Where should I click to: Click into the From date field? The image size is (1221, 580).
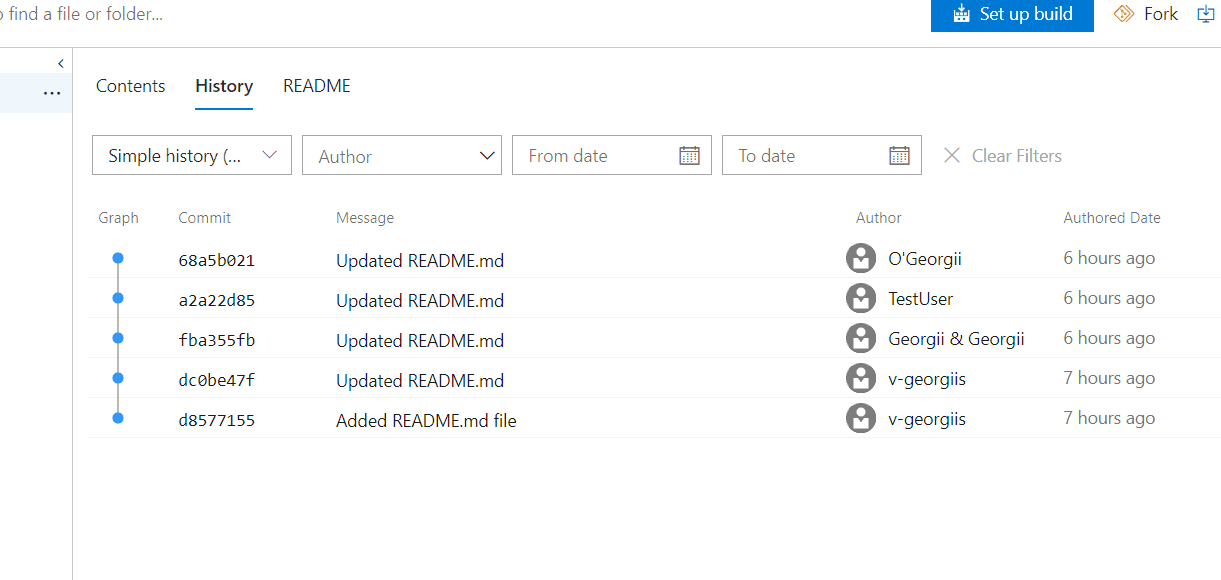(595, 155)
